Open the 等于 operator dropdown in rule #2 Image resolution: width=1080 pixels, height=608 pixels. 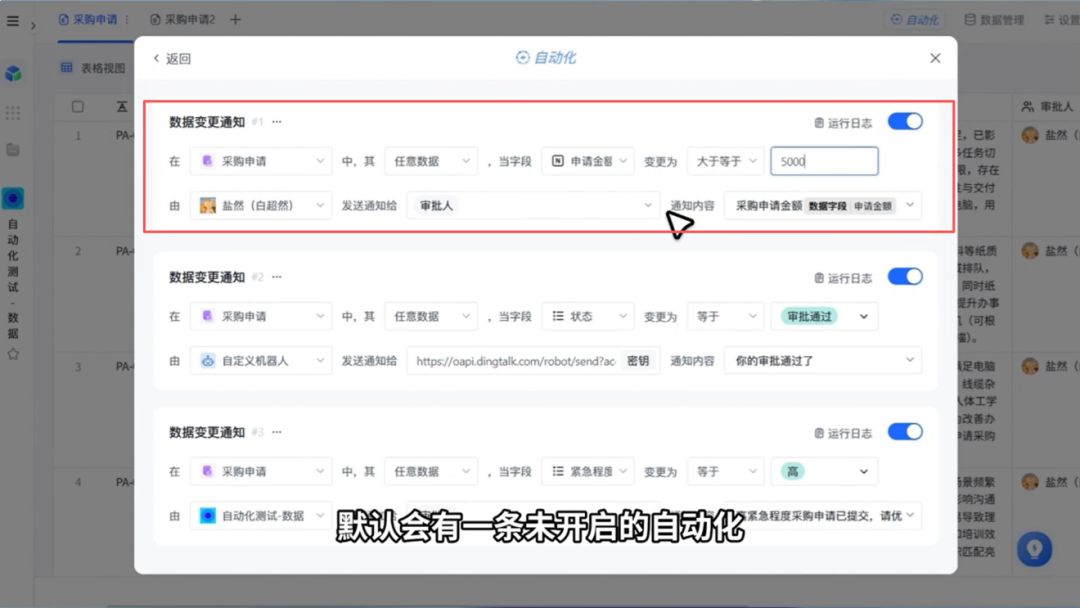[x=725, y=316]
